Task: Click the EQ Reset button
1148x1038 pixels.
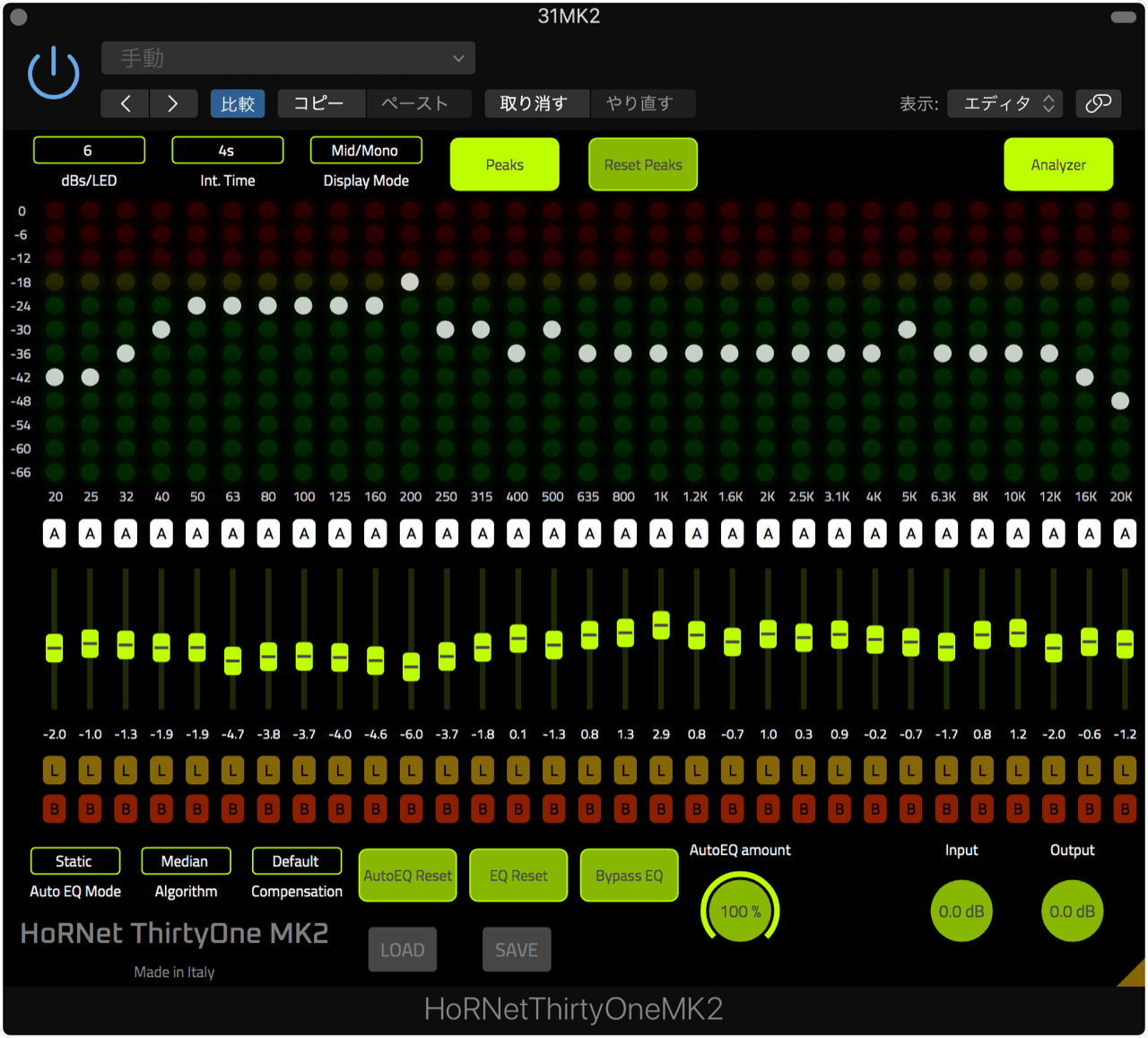Action: coord(517,875)
